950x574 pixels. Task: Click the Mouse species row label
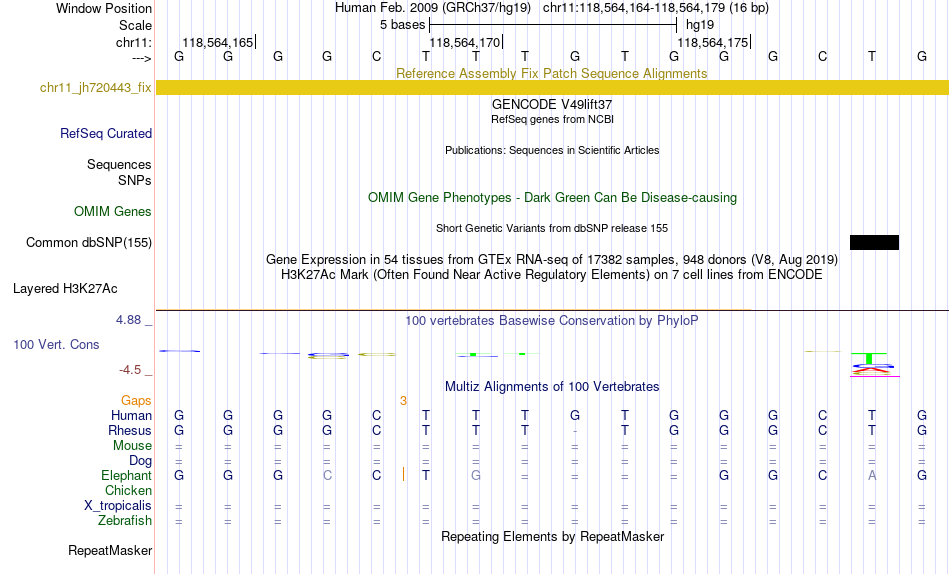click(x=132, y=446)
